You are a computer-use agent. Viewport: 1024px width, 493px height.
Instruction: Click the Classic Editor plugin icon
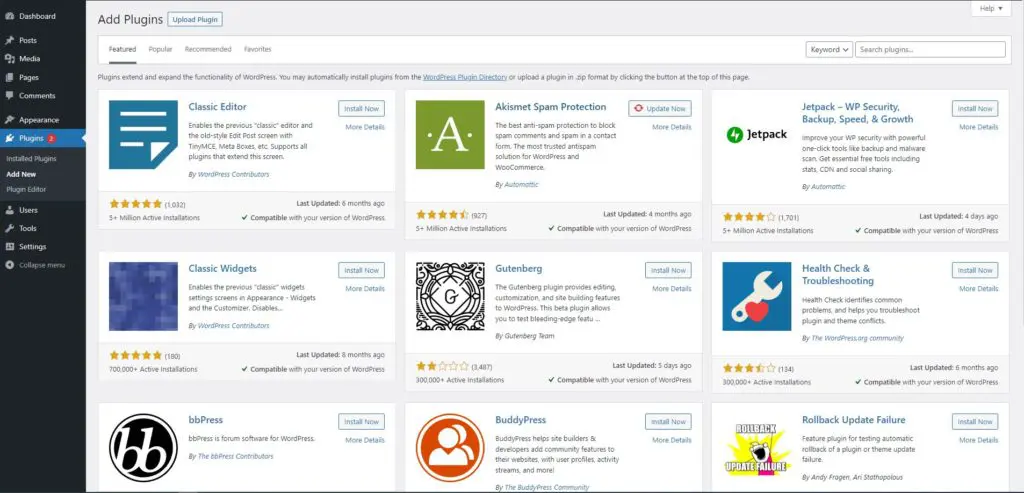coord(143,135)
